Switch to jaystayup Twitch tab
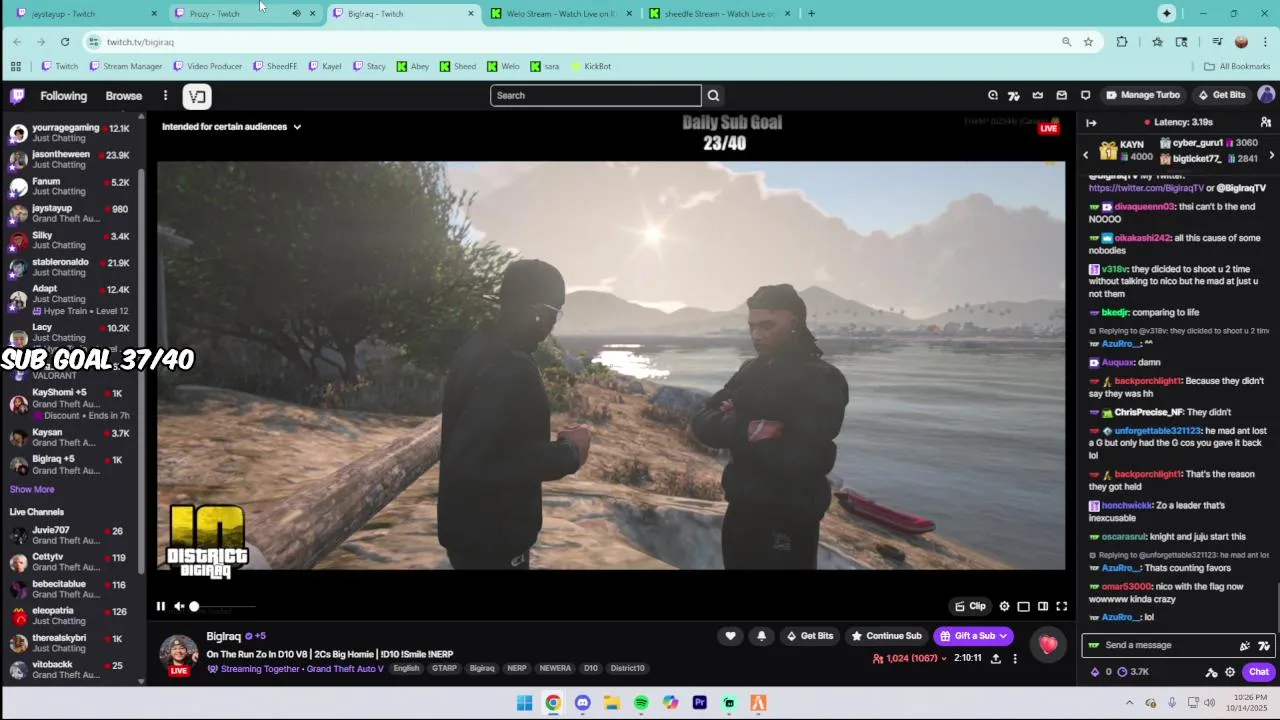 coord(85,13)
